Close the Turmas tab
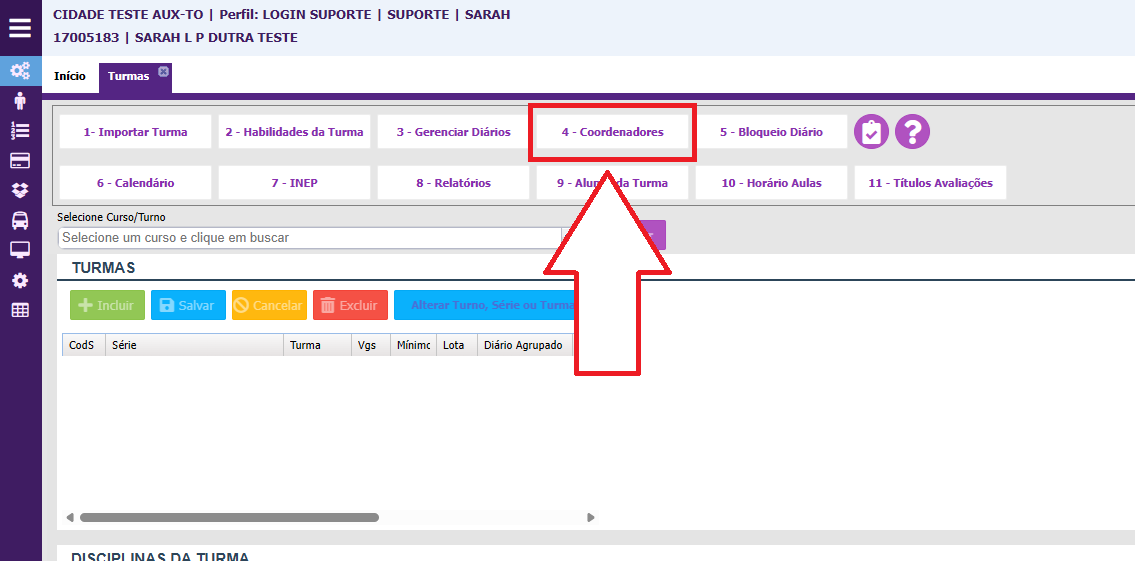This screenshot has width=1135, height=561. click(163, 71)
